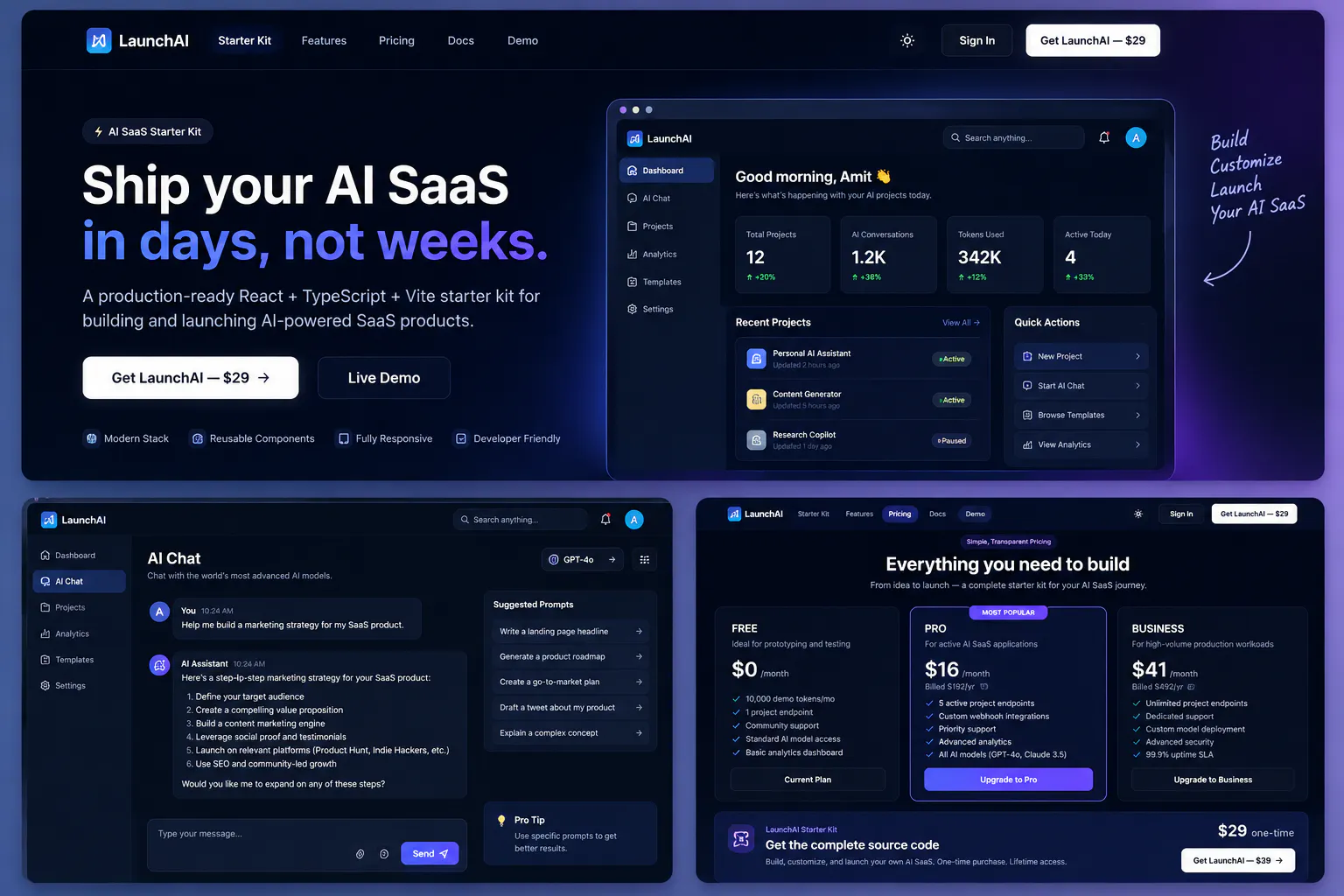Click the Fully Responsive feature icon
This screenshot has height=896, width=1344.
pyautogui.click(x=344, y=438)
